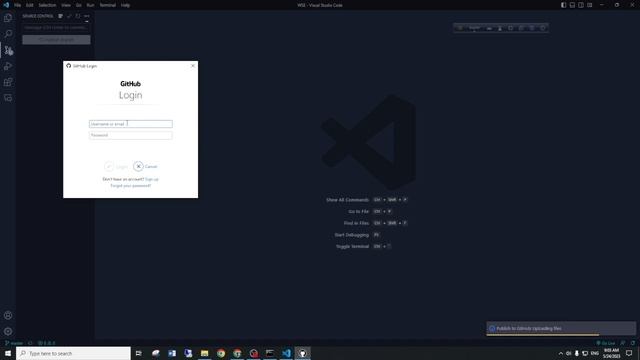Click the refresh icon in Source Control header
Screen dimensions: 640x360
[x=78, y=16]
